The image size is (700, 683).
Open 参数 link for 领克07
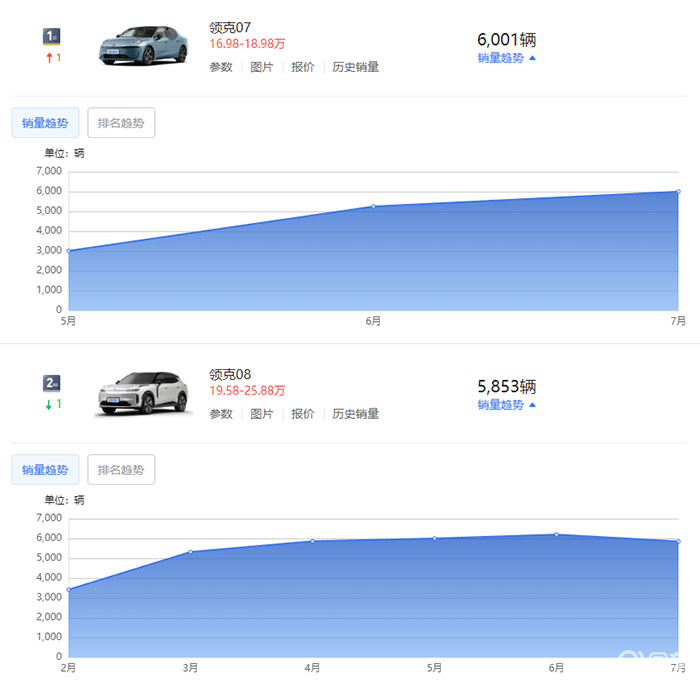point(221,67)
